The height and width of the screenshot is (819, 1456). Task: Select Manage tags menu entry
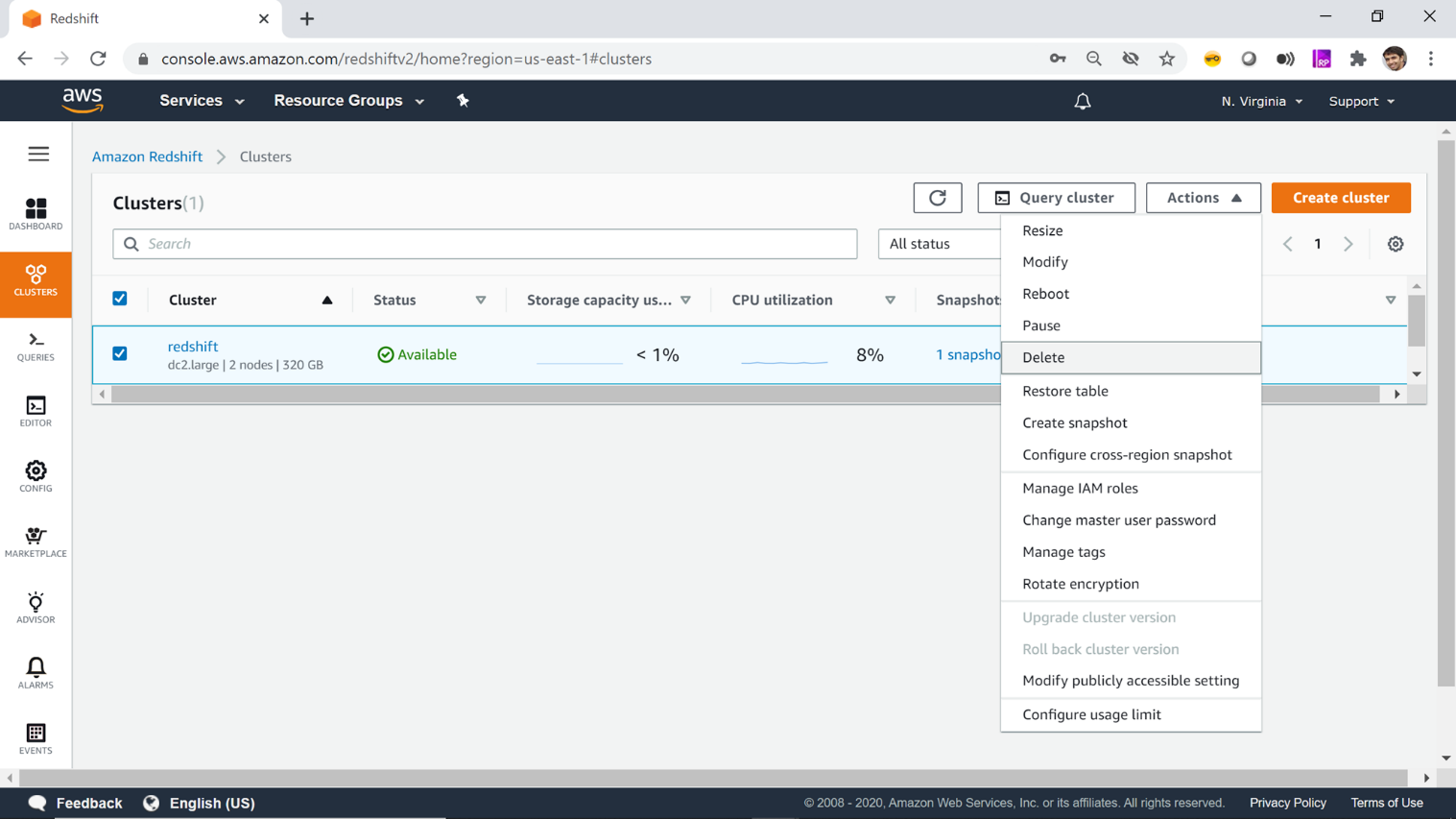tap(1131, 552)
